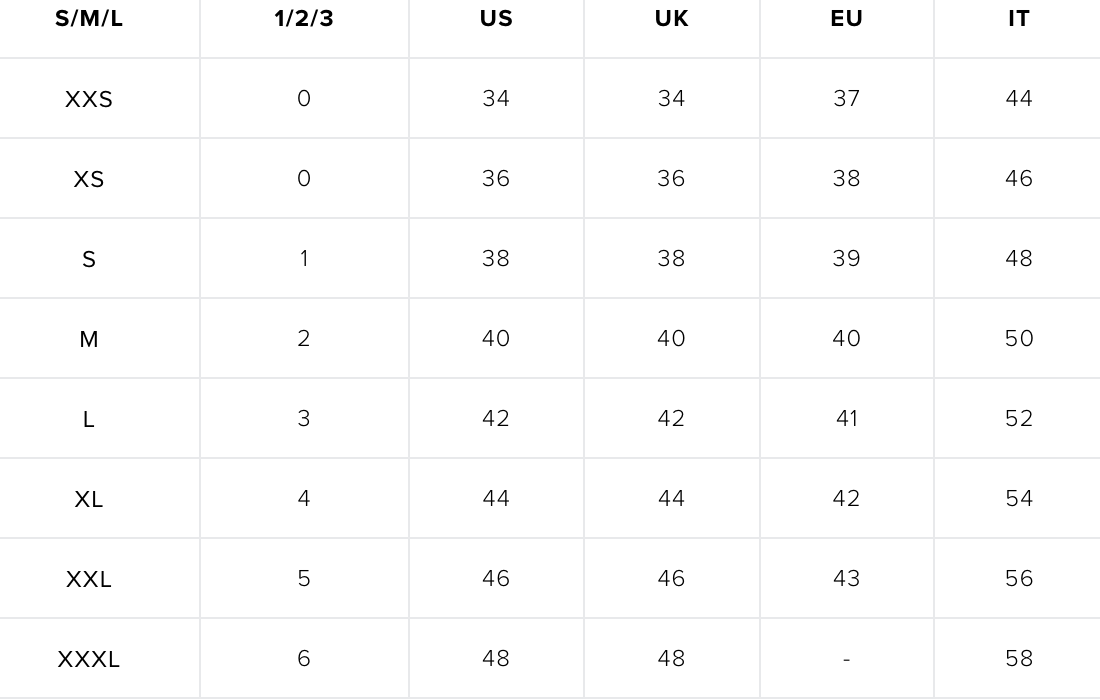Screen dimensions: 1100x700
Task: Click the S/M/L column header
Action: point(88,19)
